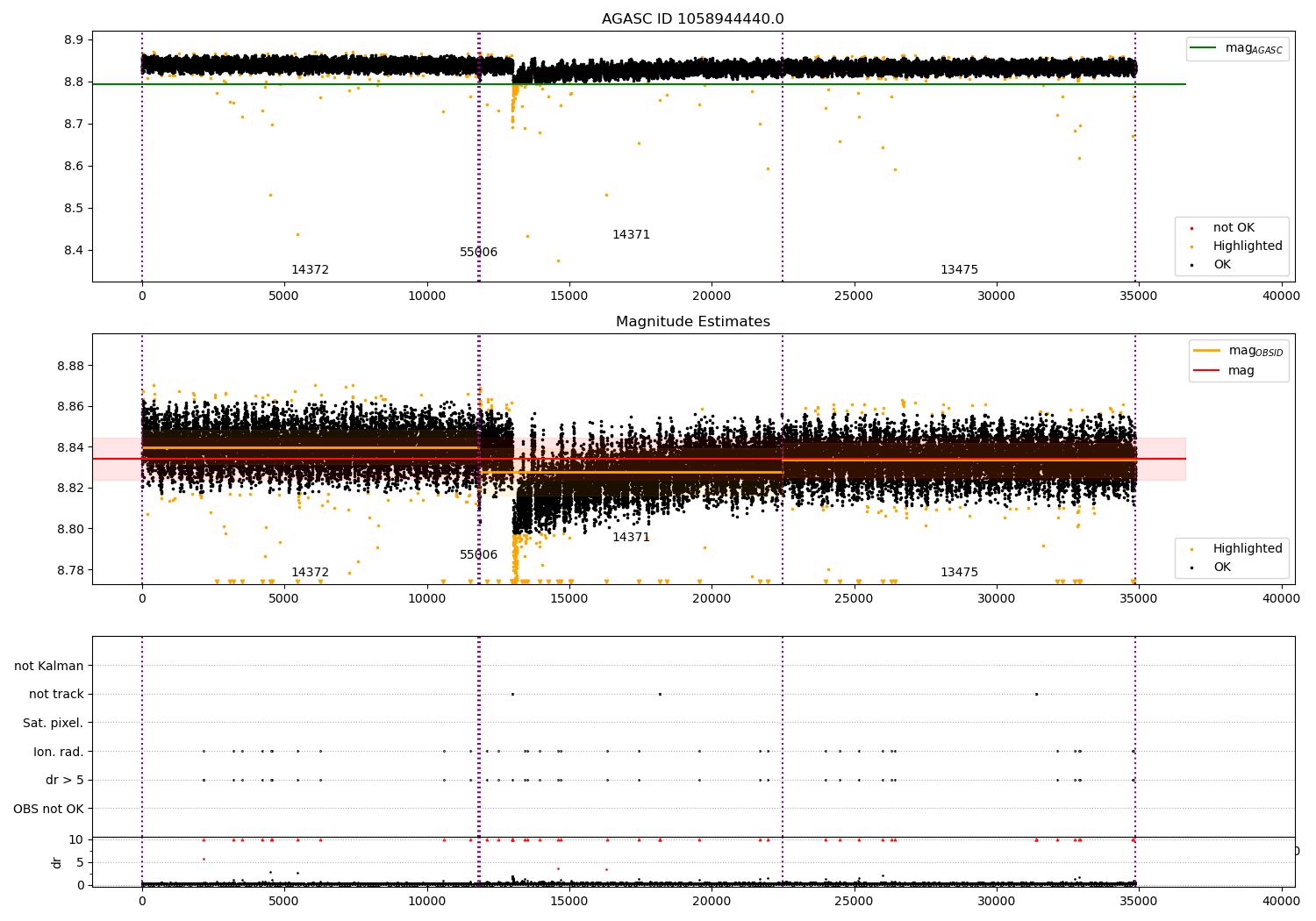The height and width of the screenshot is (921, 1316).
Task: Select the mag OBSID legend entry with orange line
Action: click(x=1238, y=351)
